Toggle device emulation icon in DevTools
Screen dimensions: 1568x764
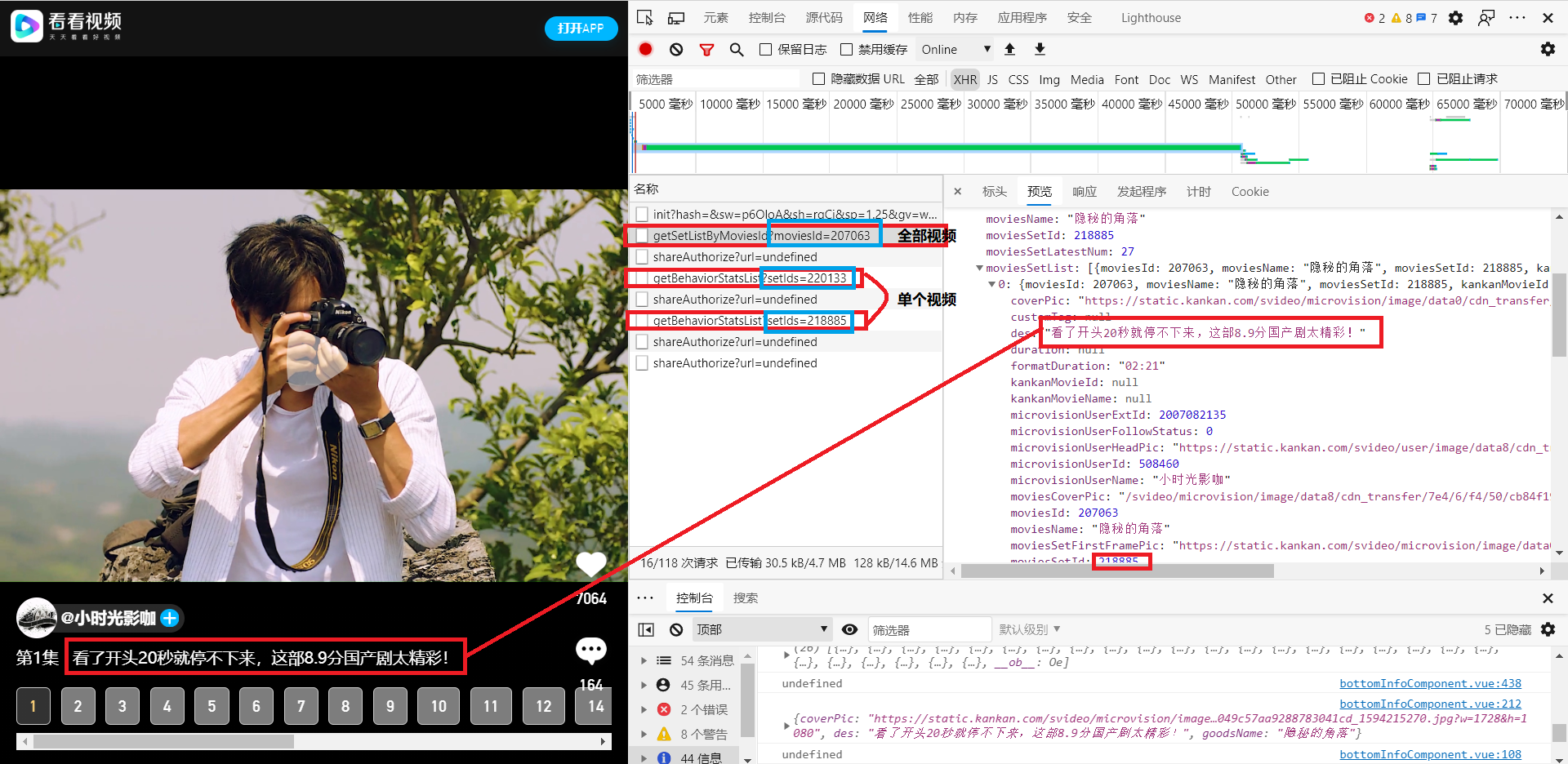(x=676, y=18)
